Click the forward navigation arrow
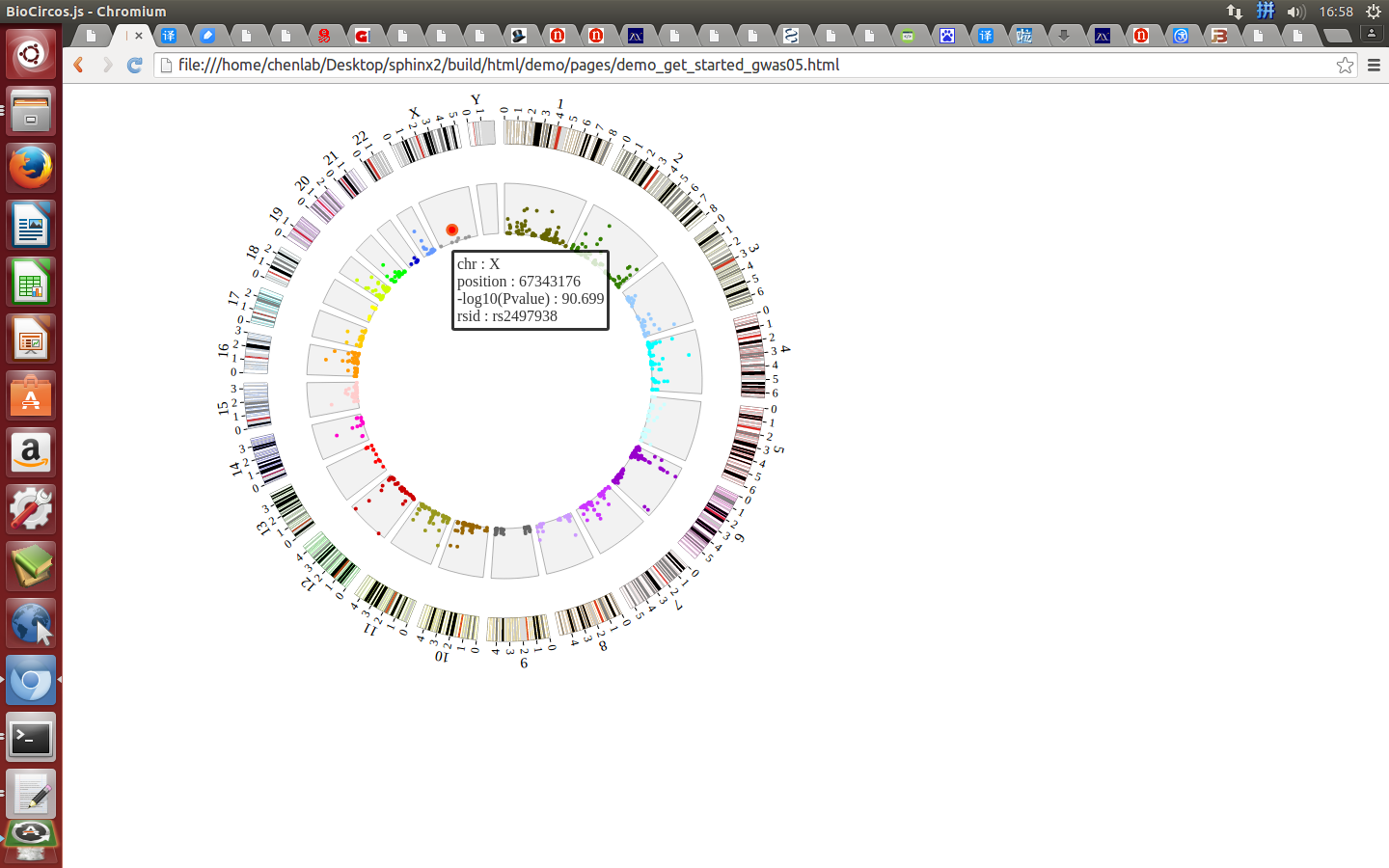The width and height of the screenshot is (1389, 868). (x=107, y=65)
